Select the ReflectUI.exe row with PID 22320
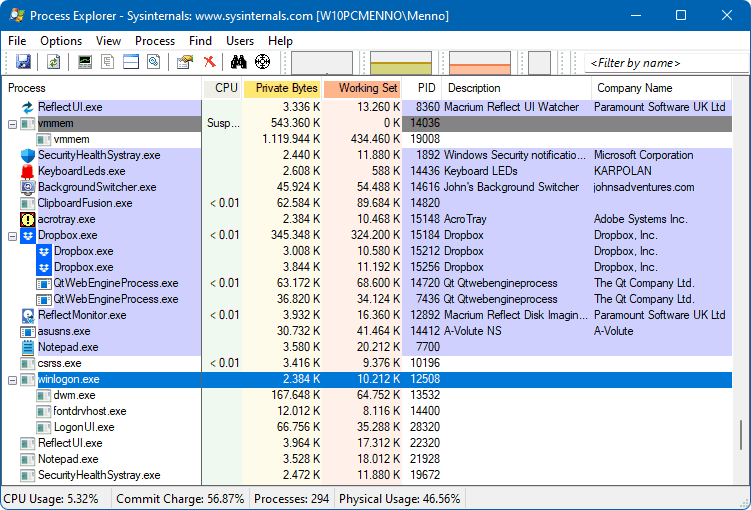This screenshot has width=751, height=510. click(x=367, y=443)
